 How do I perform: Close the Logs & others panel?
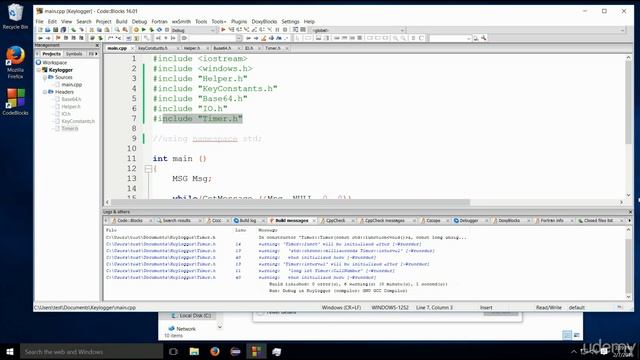tap(630, 212)
